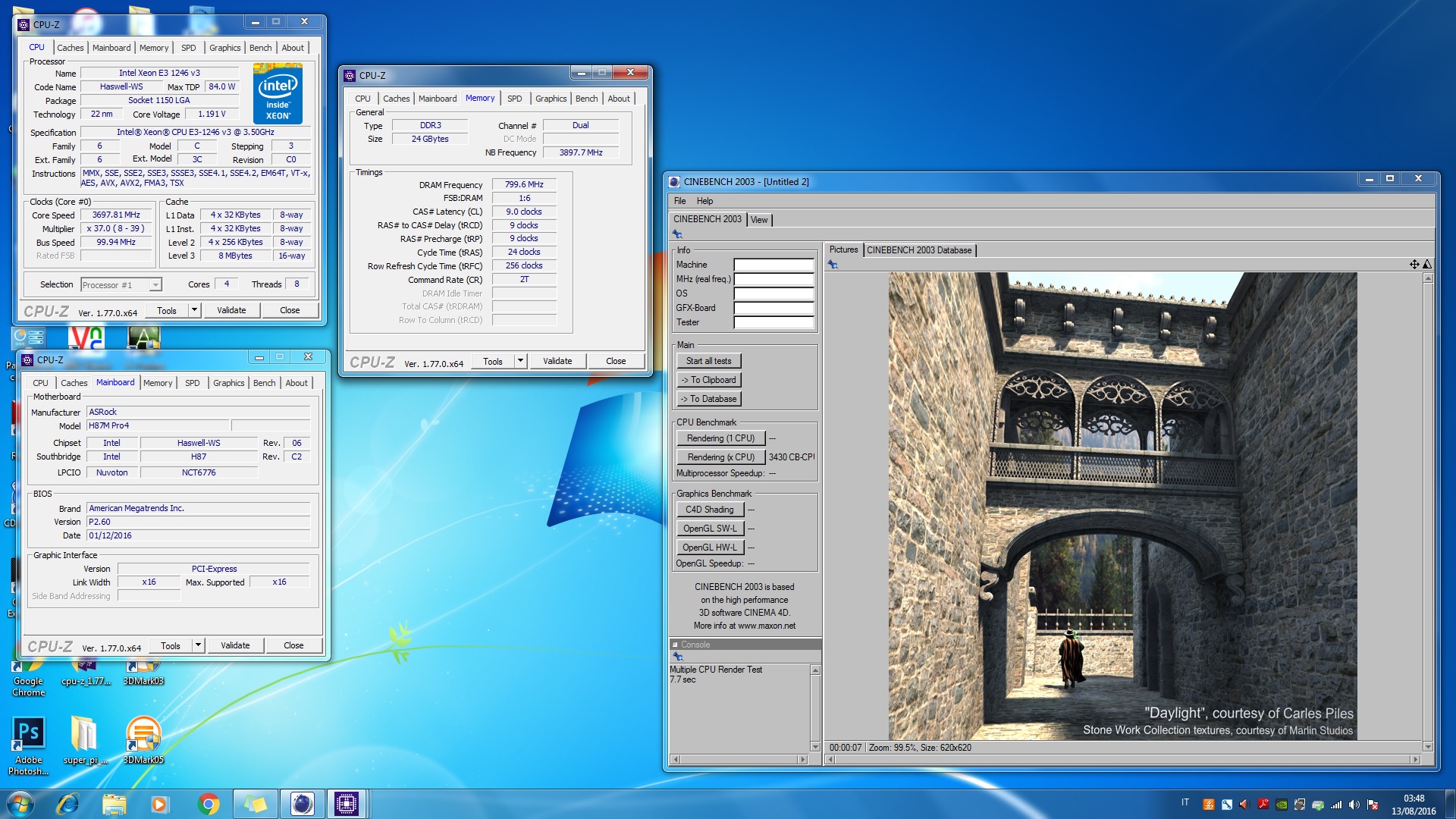Switch to View tab in CINEBENCH

[759, 220]
